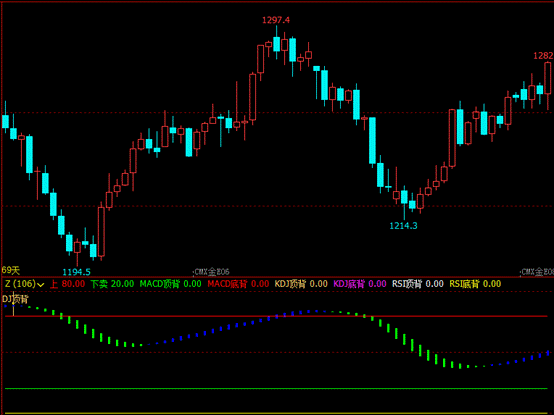Click the DJ顶背 signal marker label
The width and height of the screenshot is (554, 415).
coord(15,299)
